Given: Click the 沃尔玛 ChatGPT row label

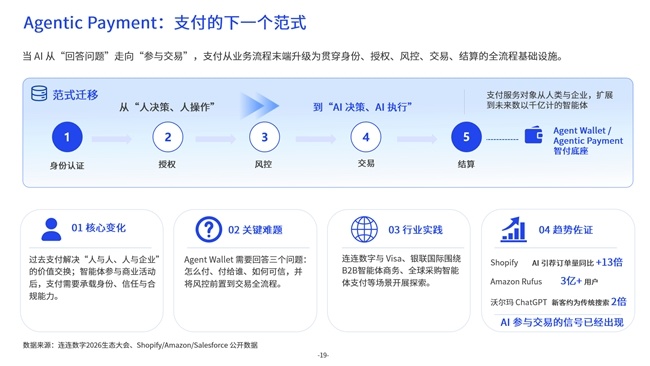Looking at the screenshot, I should [x=519, y=302].
